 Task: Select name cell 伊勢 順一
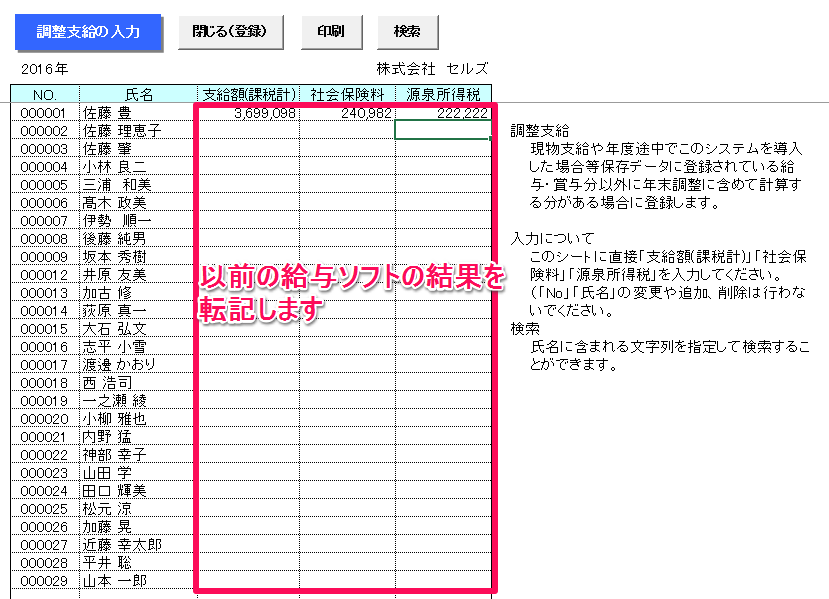(139, 220)
